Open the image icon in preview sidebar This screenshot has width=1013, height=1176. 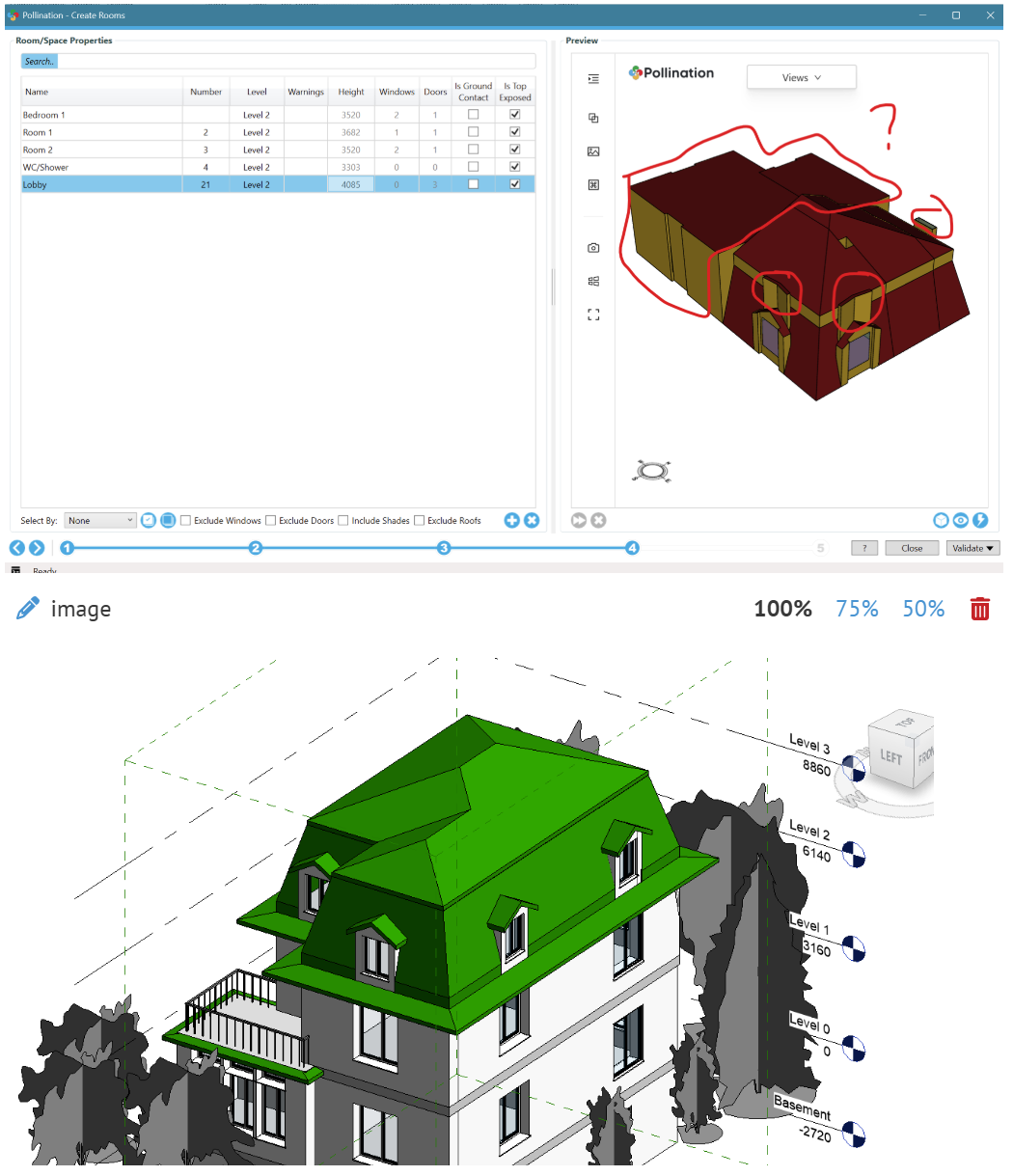(593, 151)
